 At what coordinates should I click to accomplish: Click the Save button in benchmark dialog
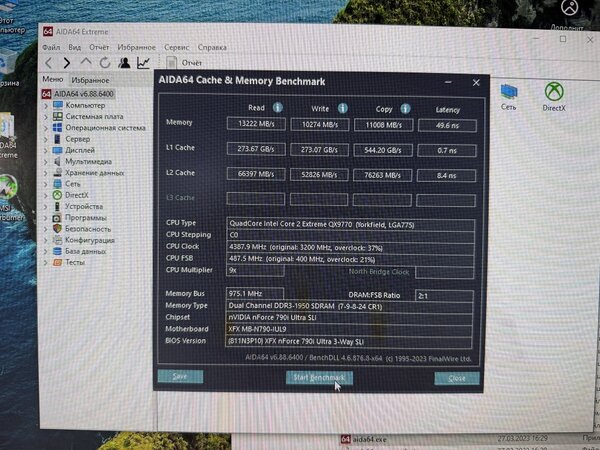click(180, 377)
